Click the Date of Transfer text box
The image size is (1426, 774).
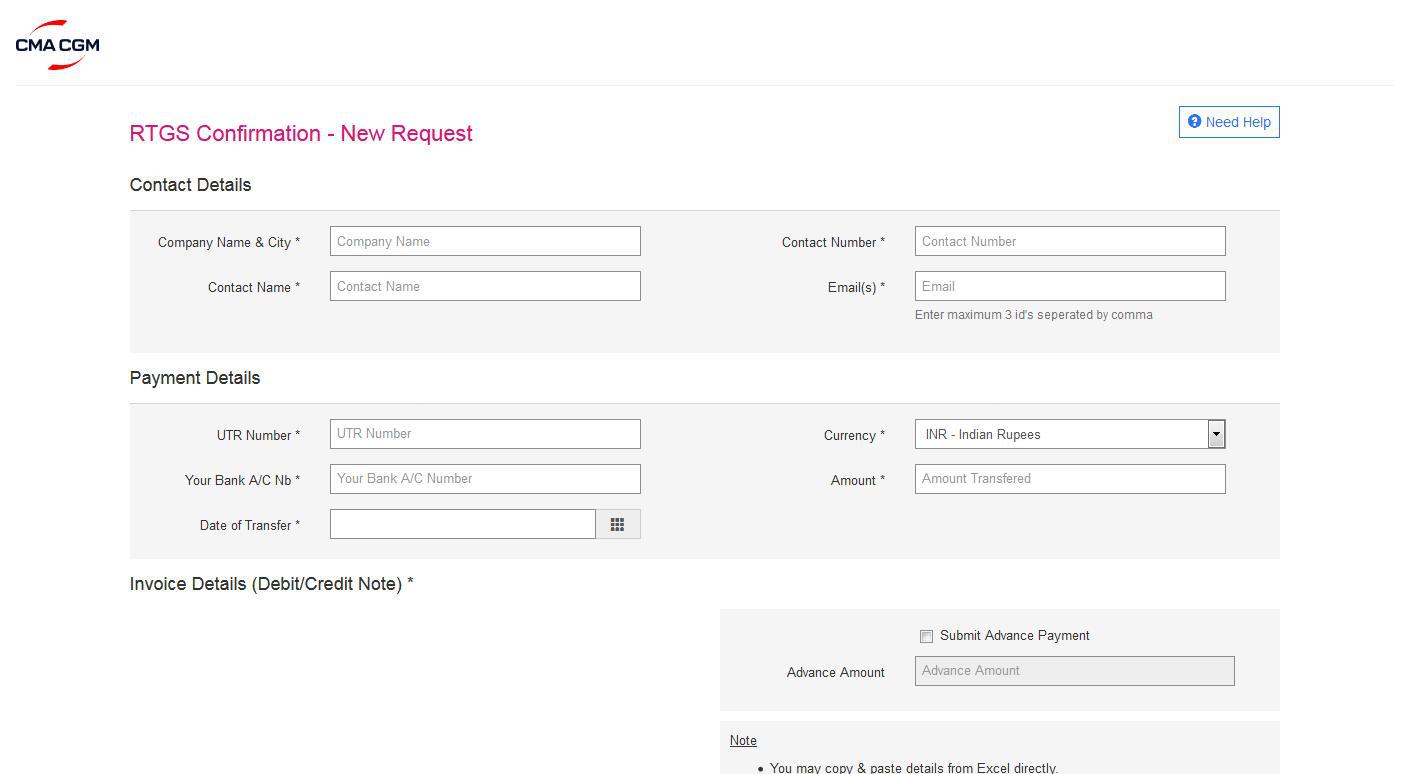point(463,524)
